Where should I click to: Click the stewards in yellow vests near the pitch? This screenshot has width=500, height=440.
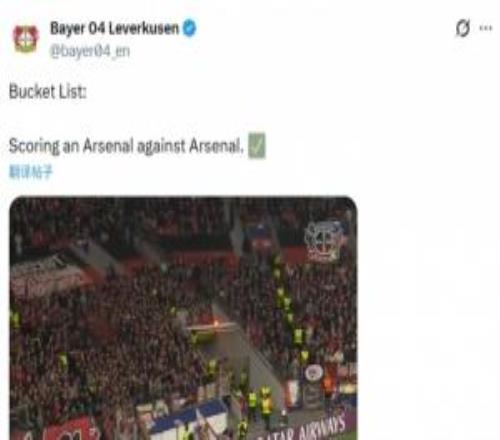pyautogui.click(x=259, y=403)
